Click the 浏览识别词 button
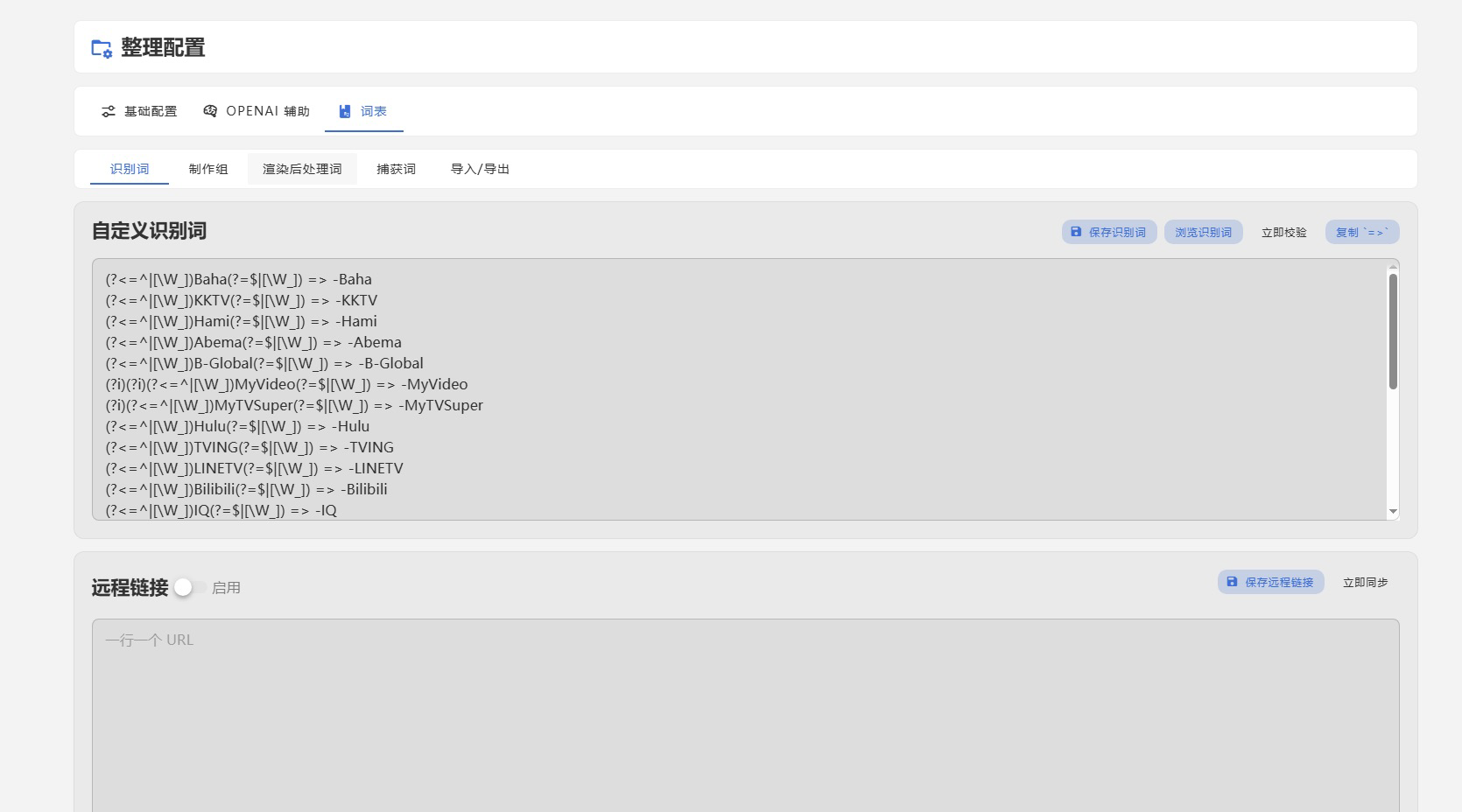This screenshot has width=1462, height=812. click(x=1203, y=232)
